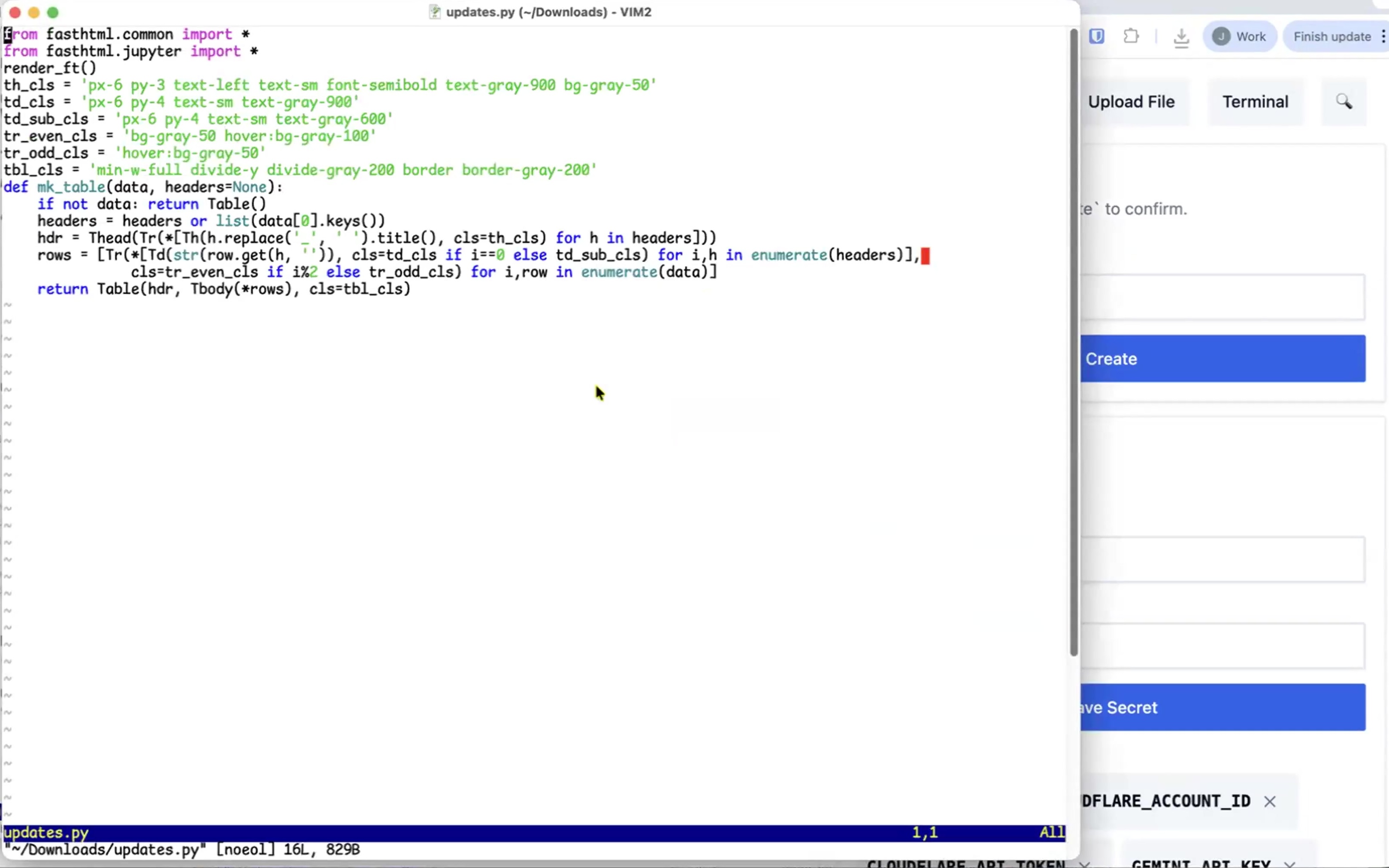
Task: Click the puzzle-piece Extensions icon
Action: (x=1131, y=37)
